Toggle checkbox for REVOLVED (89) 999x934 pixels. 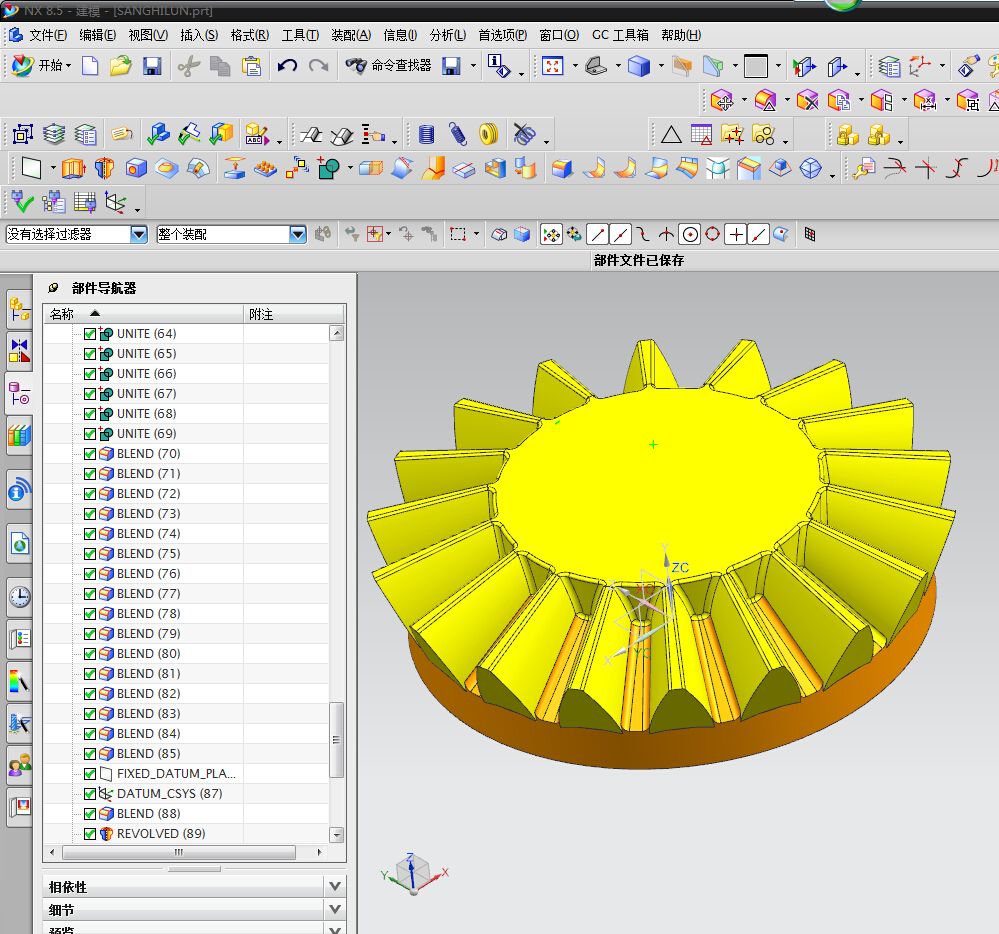click(90, 834)
